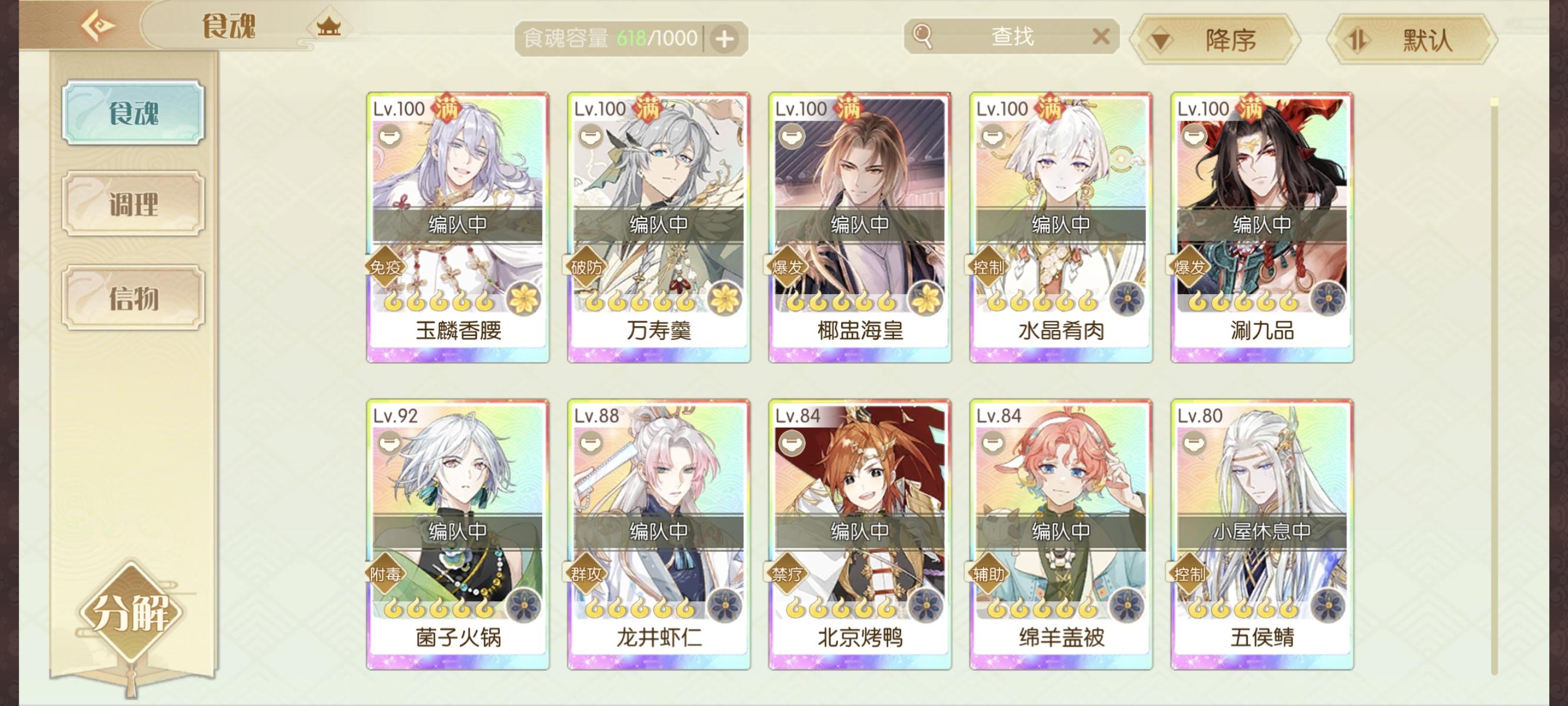Click the vertical scrollbar track
Image resolution: width=1568 pixels, height=706 pixels.
pyautogui.click(x=1494, y=386)
